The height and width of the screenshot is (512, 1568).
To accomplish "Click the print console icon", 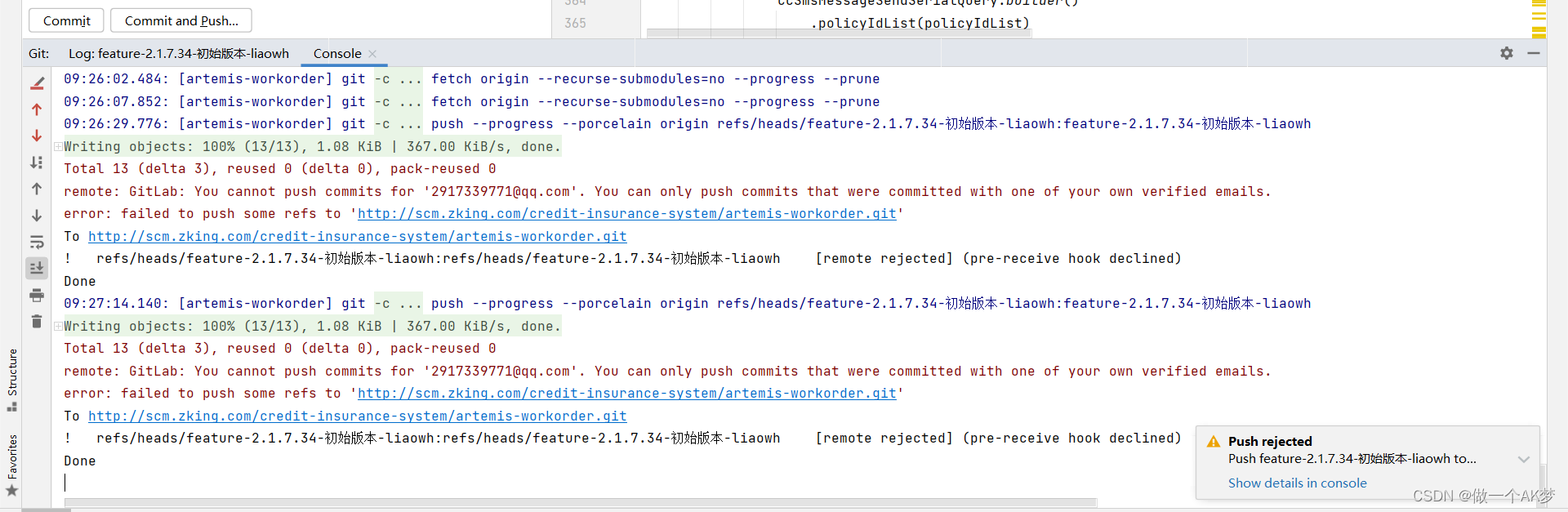I will click(x=37, y=295).
